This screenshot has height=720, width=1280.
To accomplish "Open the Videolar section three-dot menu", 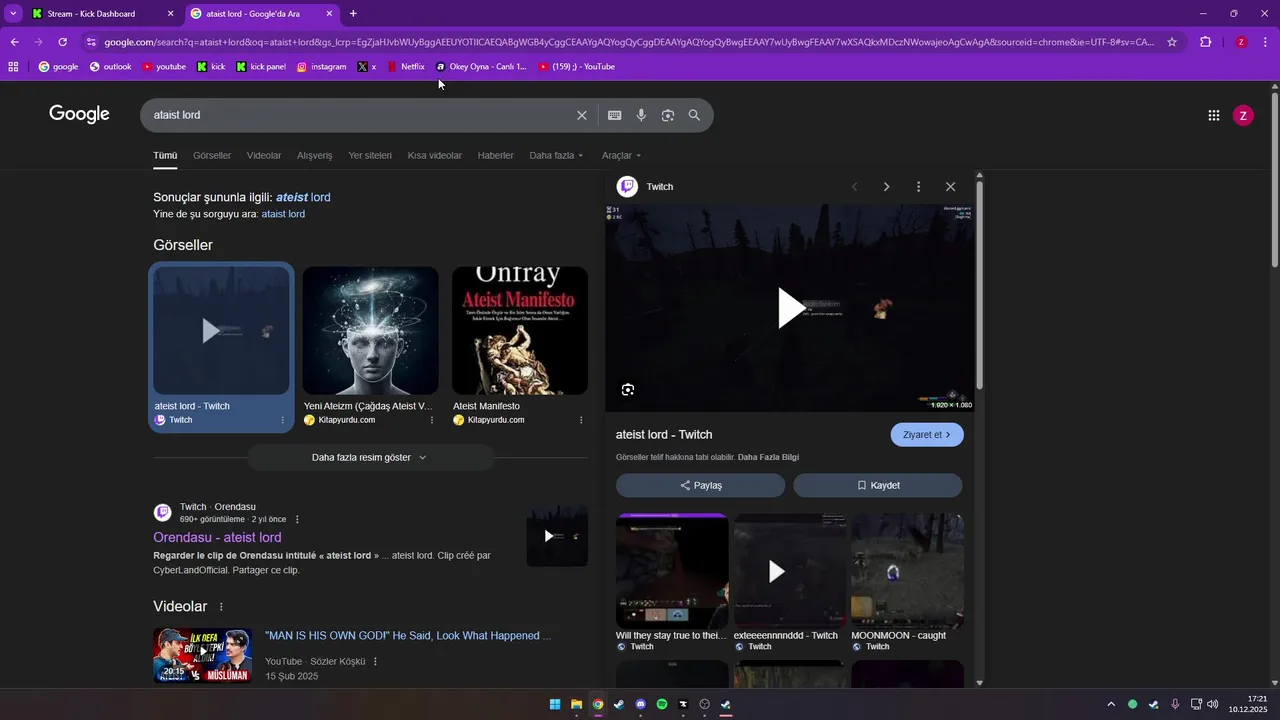I will tap(221, 607).
